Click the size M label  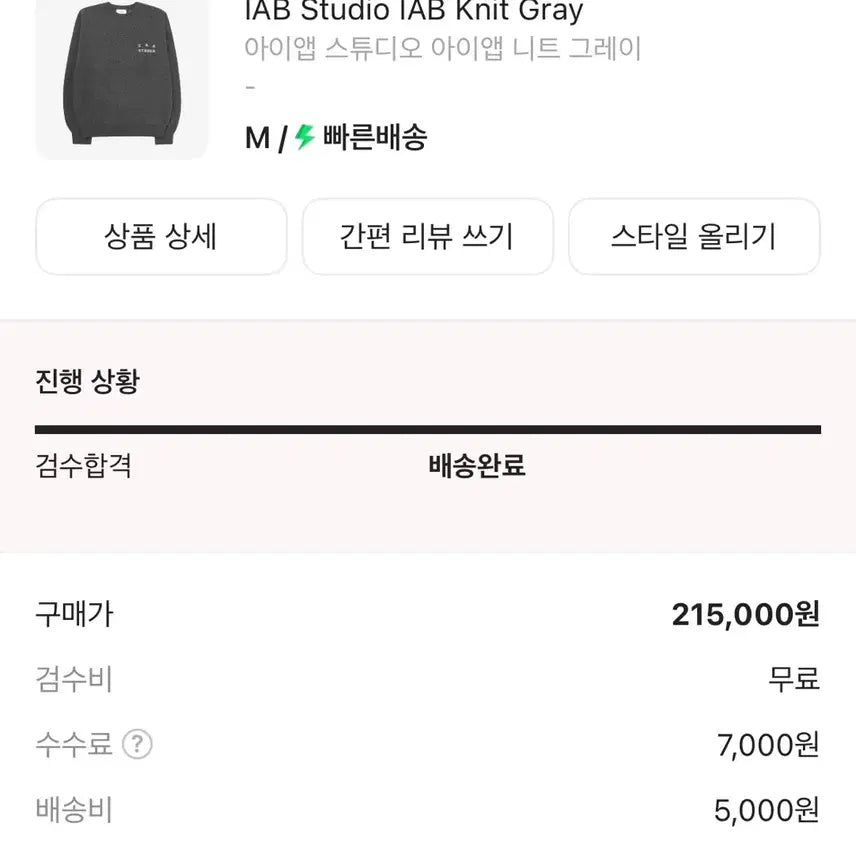pos(257,138)
